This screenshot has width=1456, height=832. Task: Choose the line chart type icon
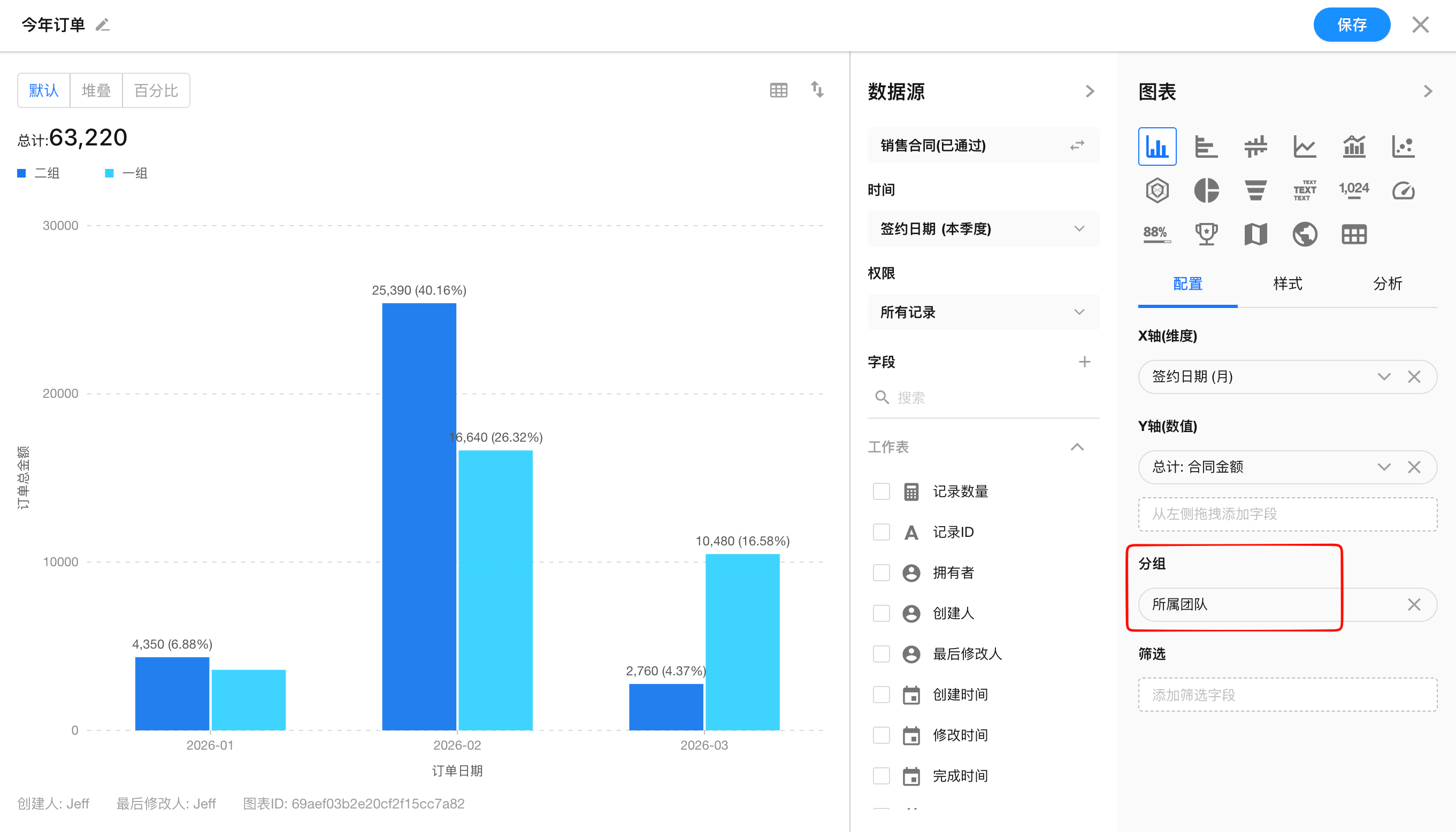(1305, 147)
